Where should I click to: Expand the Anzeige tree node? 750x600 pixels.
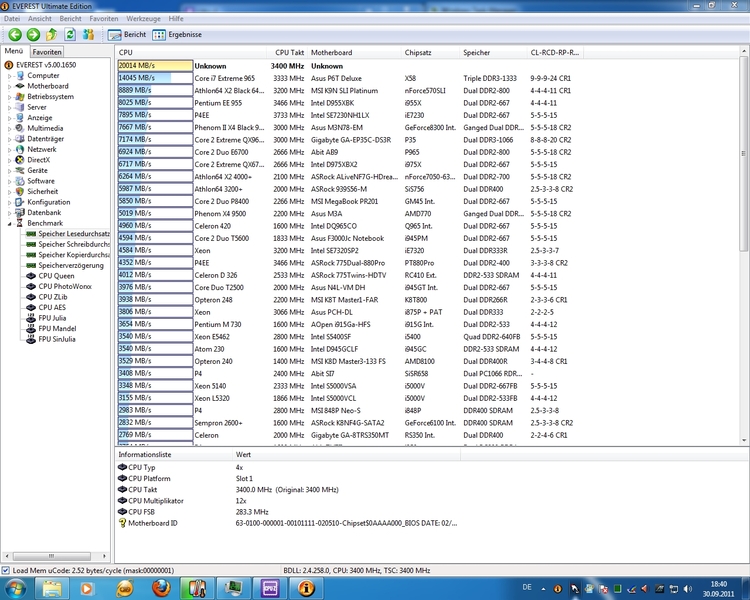tap(9, 118)
